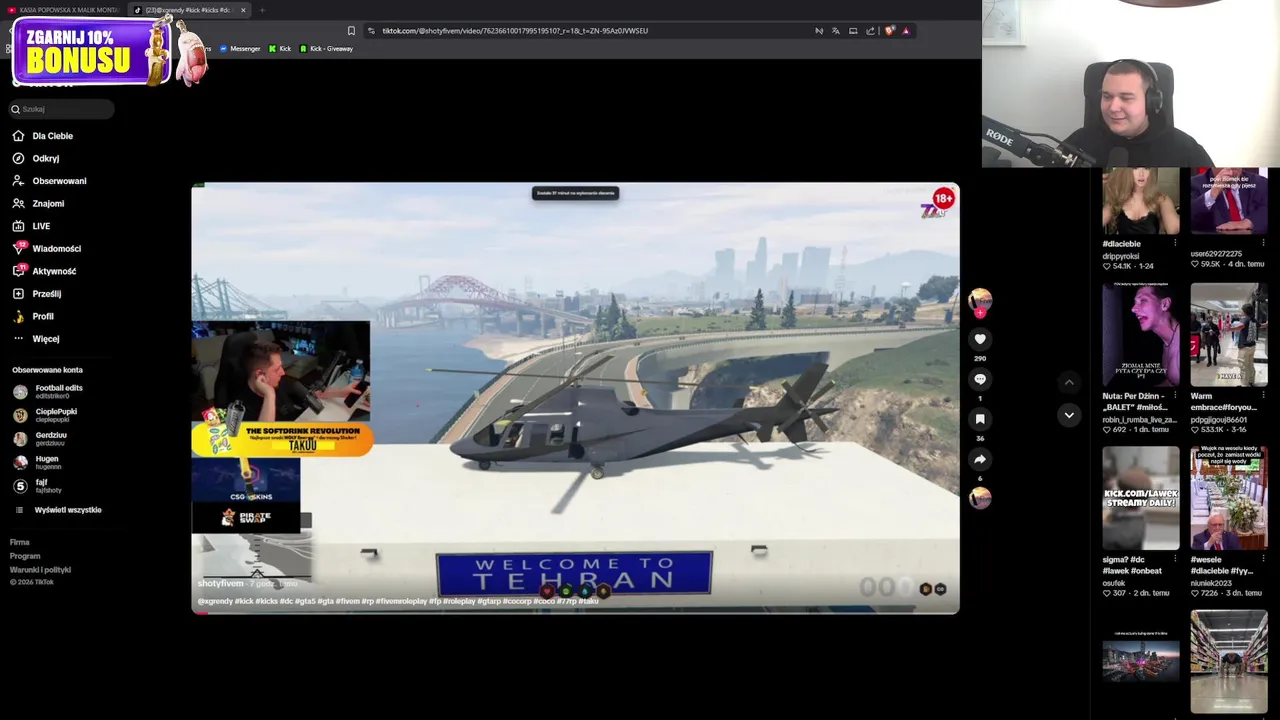Open comments with speech bubble icon
This screenshot has width=1280, height=720.
point(980,379)
